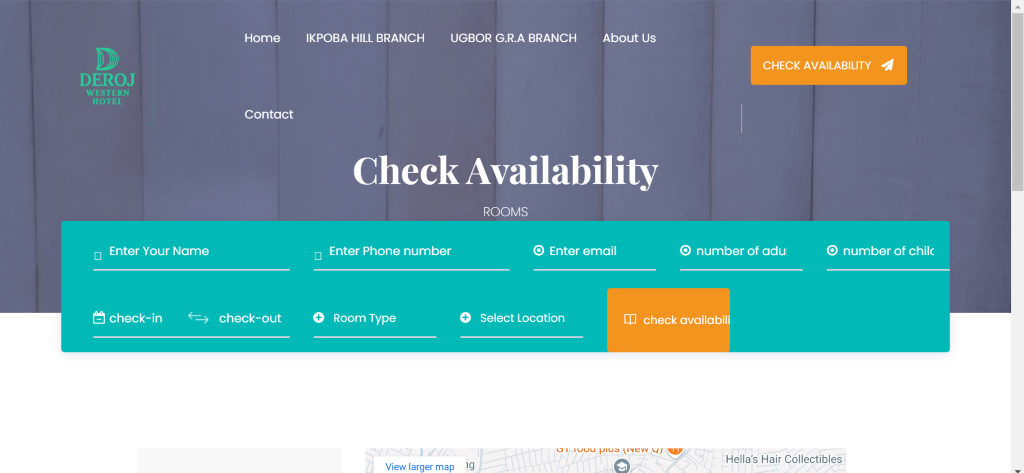Submit the form with check availability button
The height and width of the screenshot is (473, 1024).
pyautogui.click(x=668, y=320)
